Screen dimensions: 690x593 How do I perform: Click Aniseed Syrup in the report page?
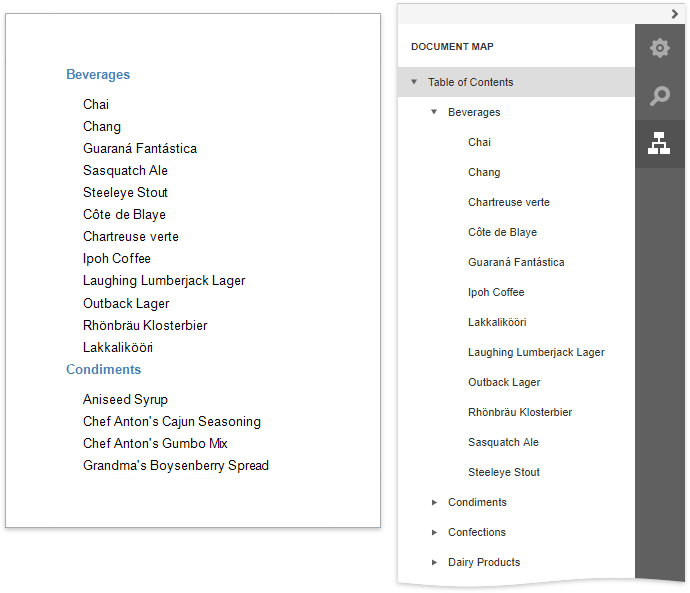click(x=125, y=399)
